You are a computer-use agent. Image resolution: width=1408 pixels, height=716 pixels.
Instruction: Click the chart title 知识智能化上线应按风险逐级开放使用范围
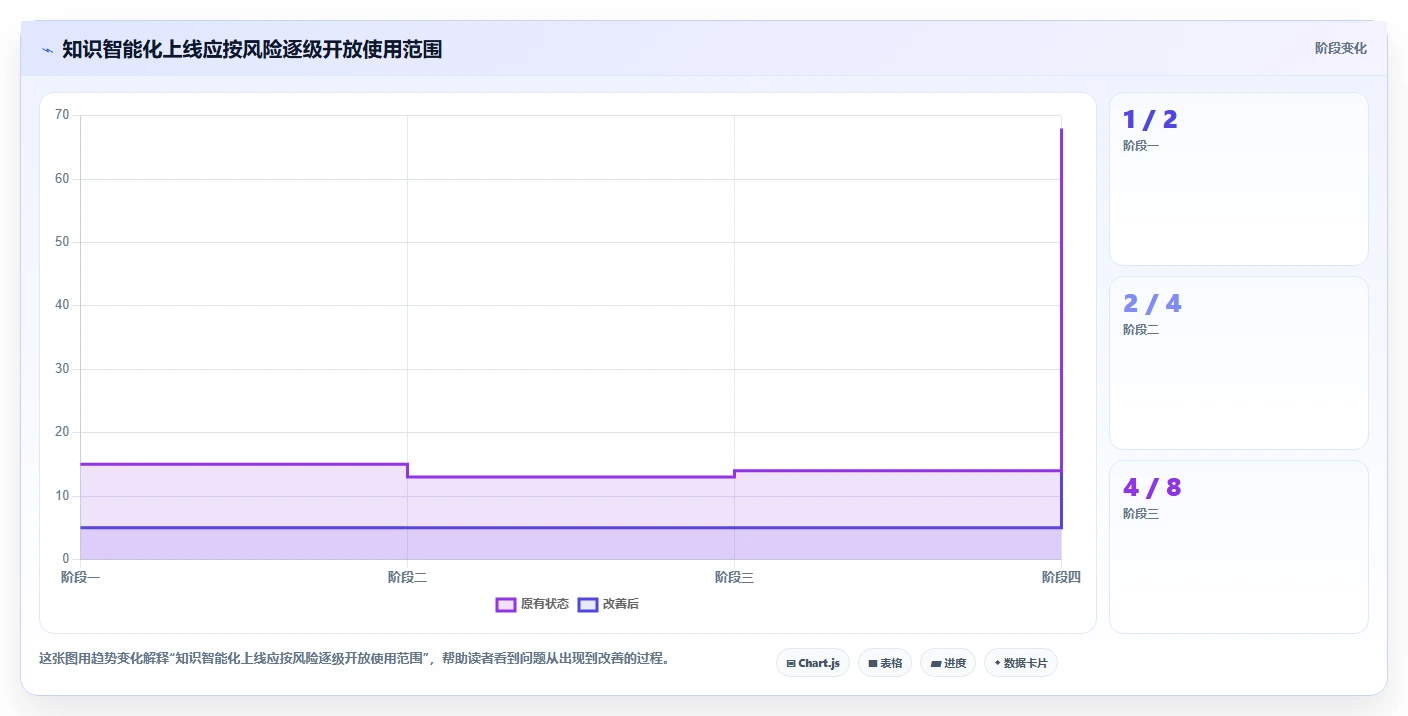pos(252,49)
